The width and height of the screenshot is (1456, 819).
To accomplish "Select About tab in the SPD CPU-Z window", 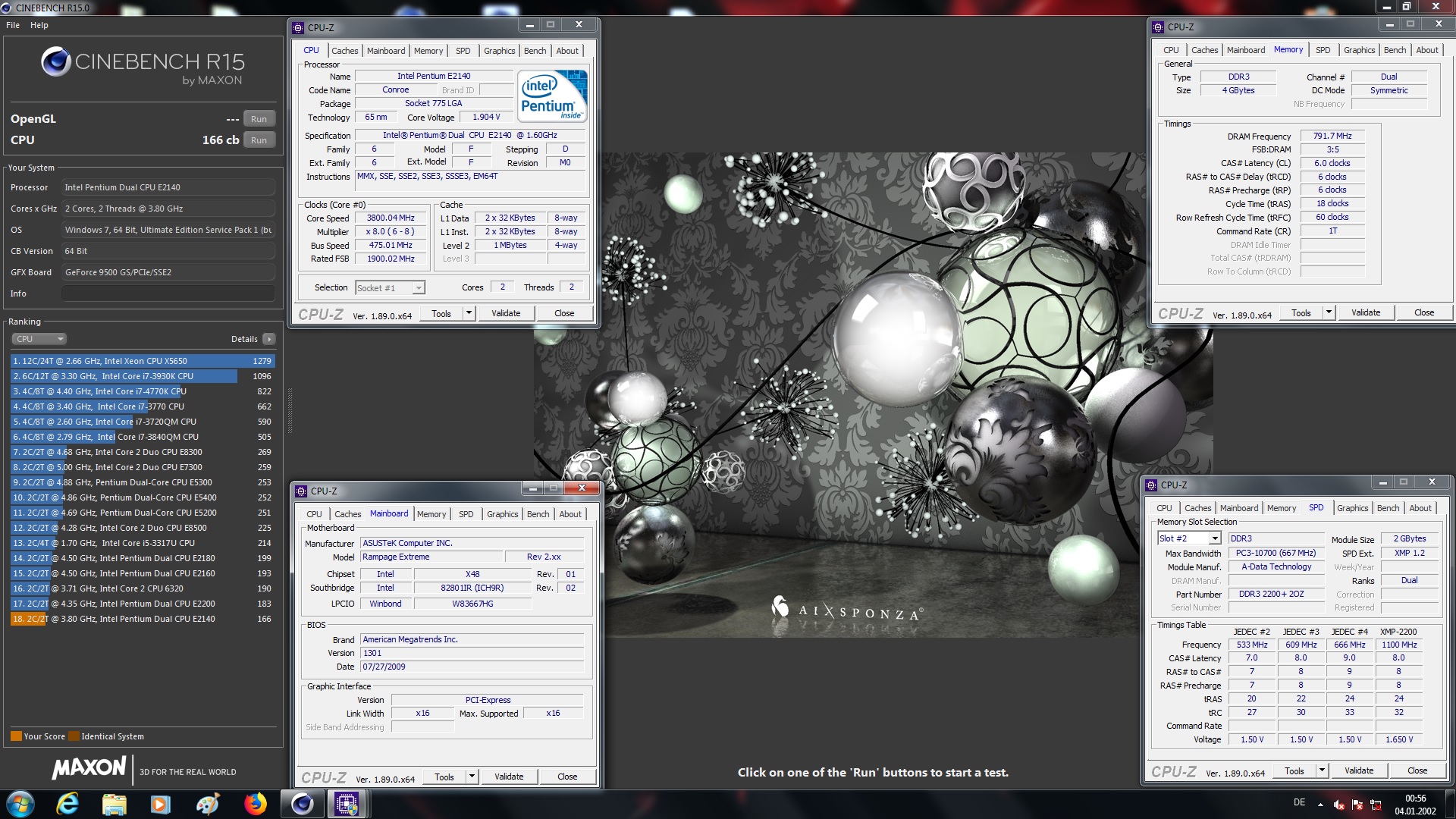I will click(x=1420, y=508).
